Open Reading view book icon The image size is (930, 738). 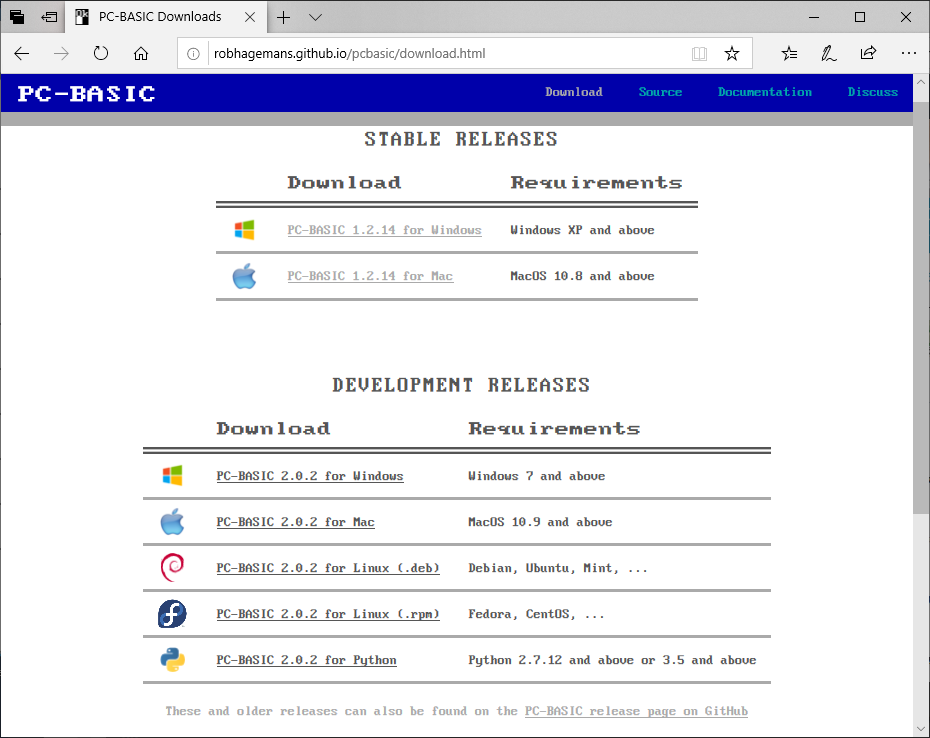[x=699, y=54]
